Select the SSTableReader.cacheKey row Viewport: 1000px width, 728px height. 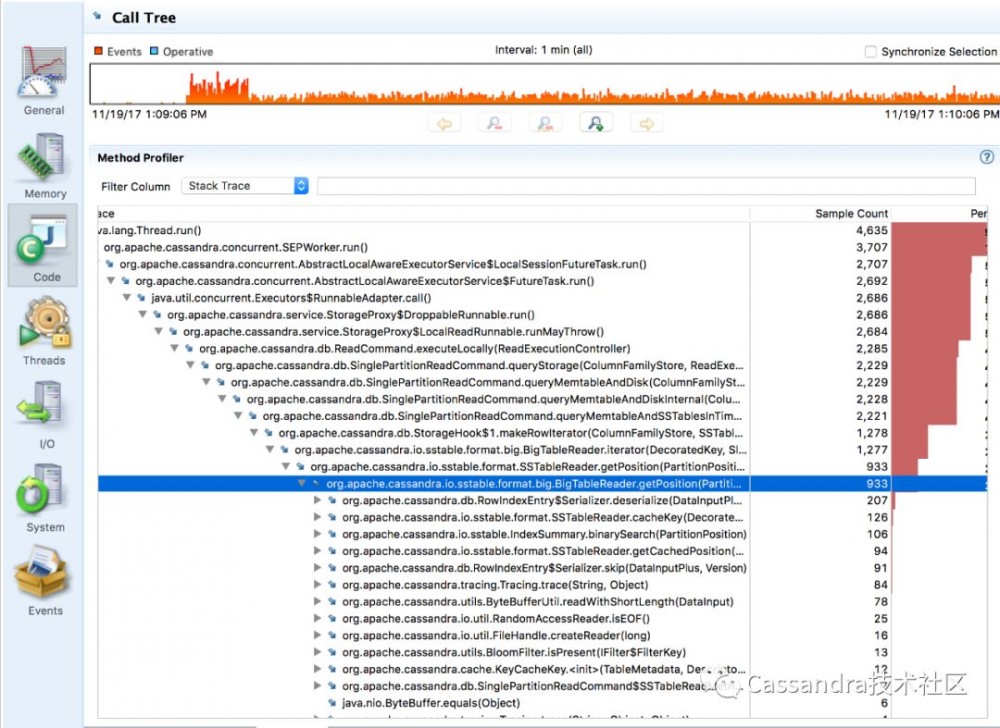click(x=542, y=518)
